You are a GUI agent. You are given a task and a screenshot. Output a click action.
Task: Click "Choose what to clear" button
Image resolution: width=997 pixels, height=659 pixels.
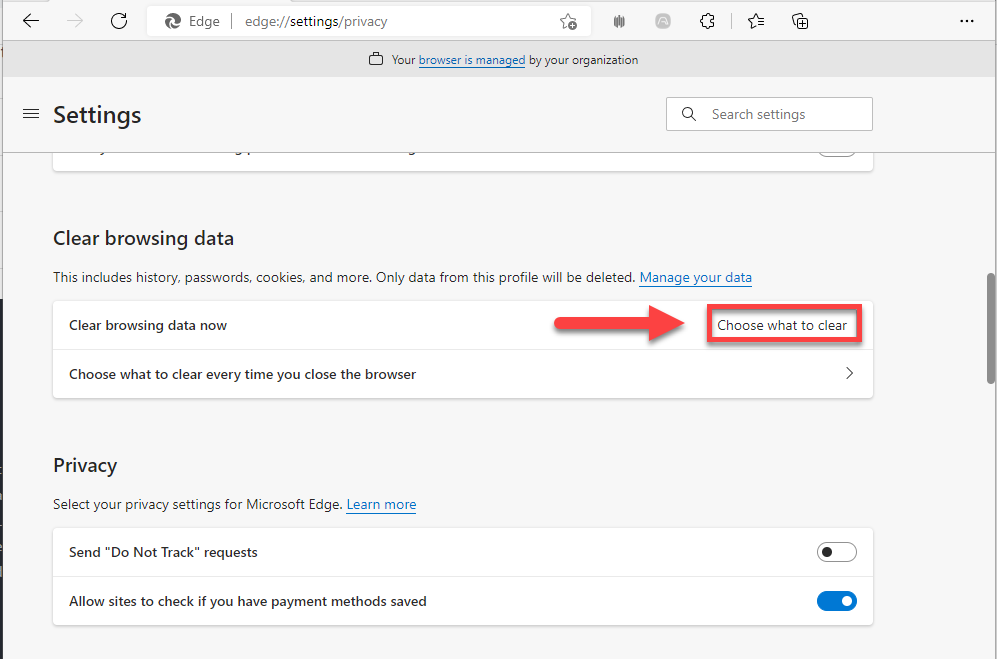(x=782, y=325)
